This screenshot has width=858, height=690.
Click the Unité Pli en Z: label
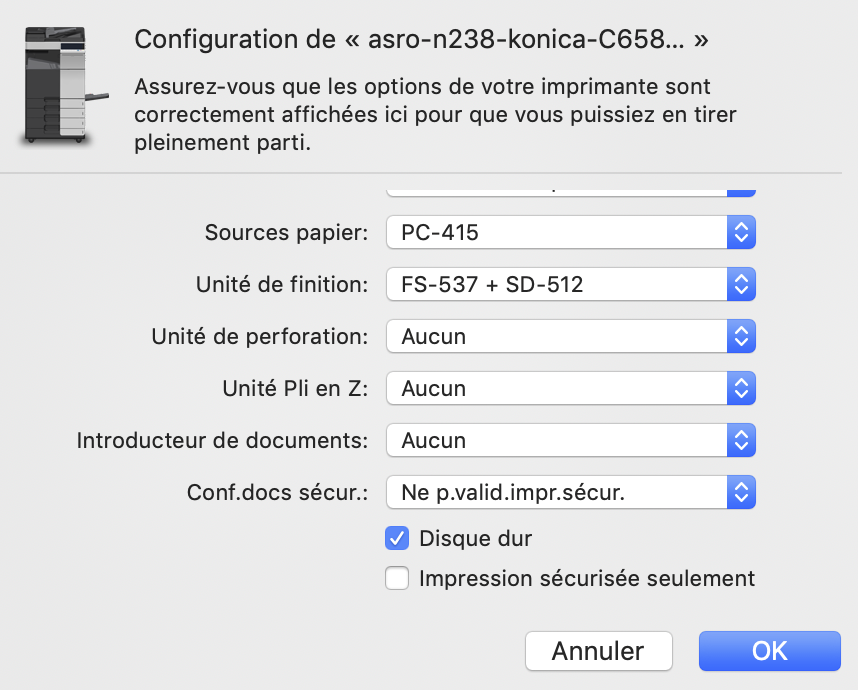(x=295, y=389)
